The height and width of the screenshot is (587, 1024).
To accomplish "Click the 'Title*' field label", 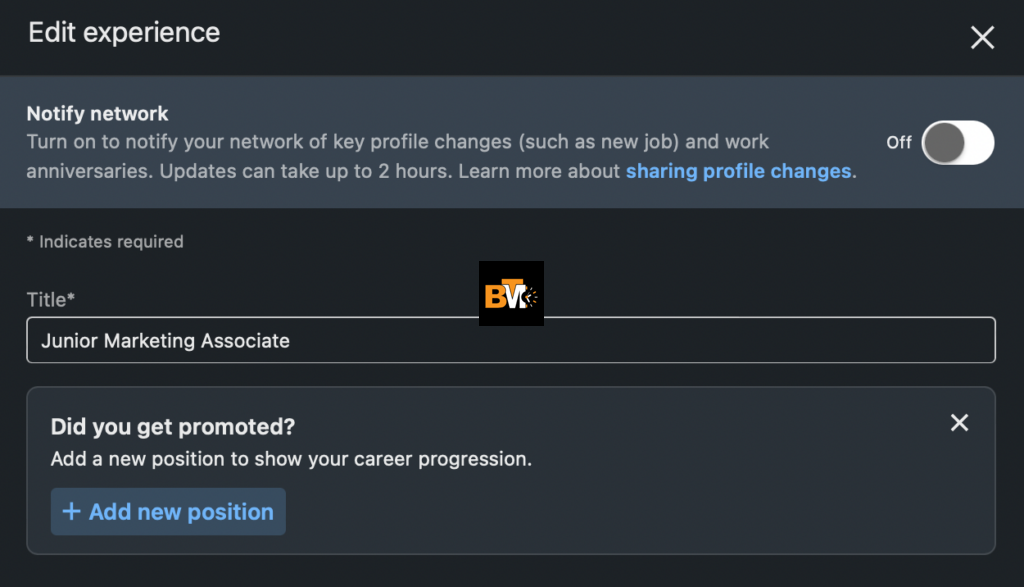I will coord(51,299).
